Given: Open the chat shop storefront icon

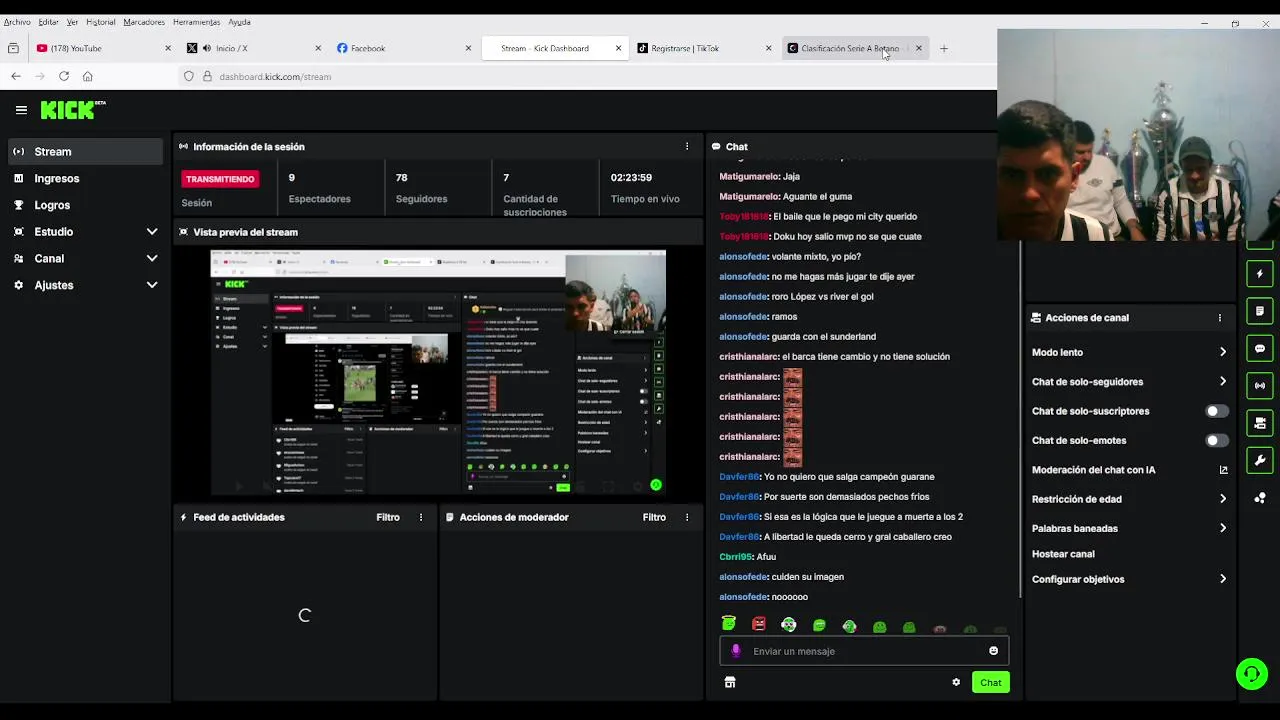Looking at the screenshot, I should click(730, 682).
